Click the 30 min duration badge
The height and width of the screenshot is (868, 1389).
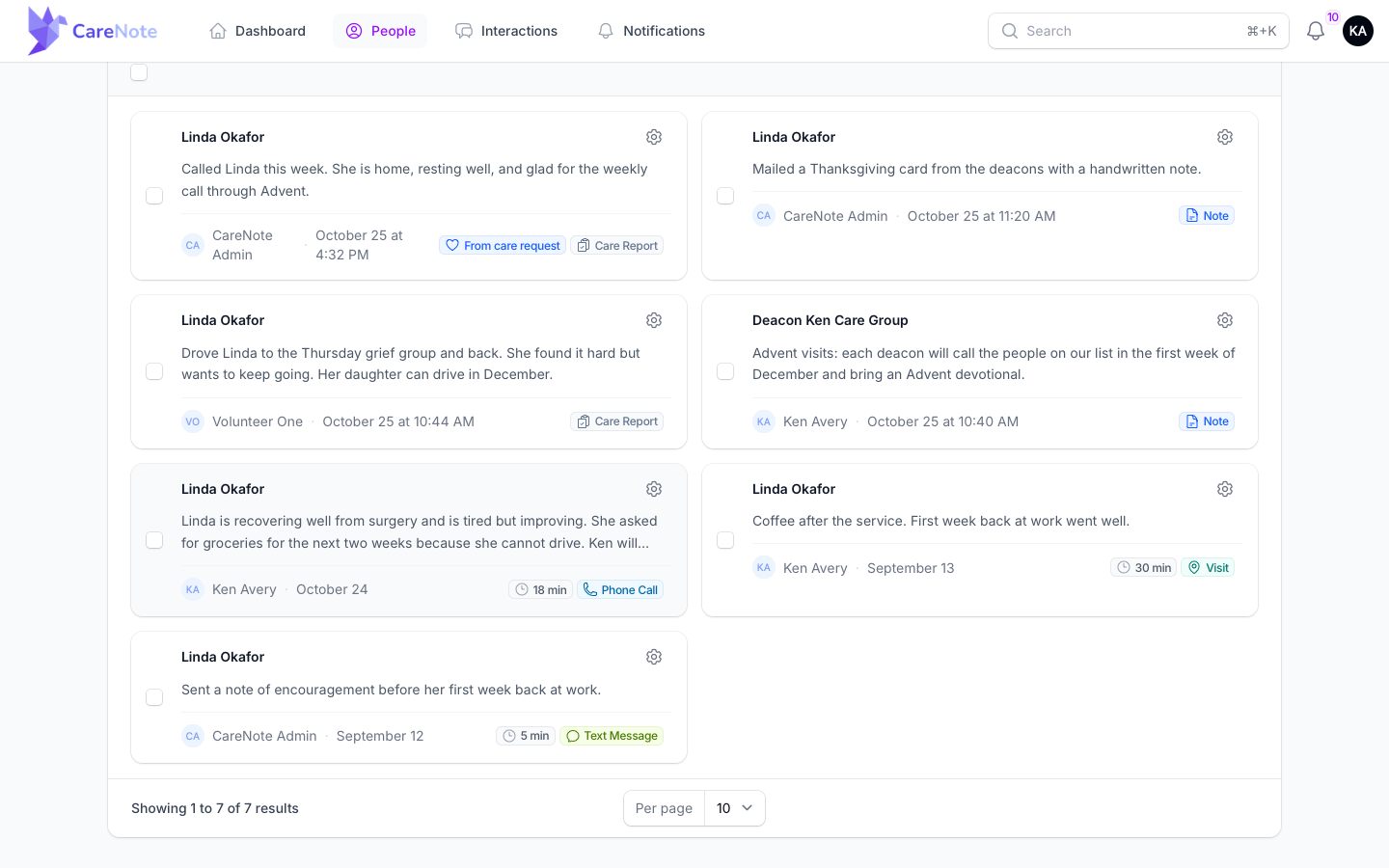1143,568
